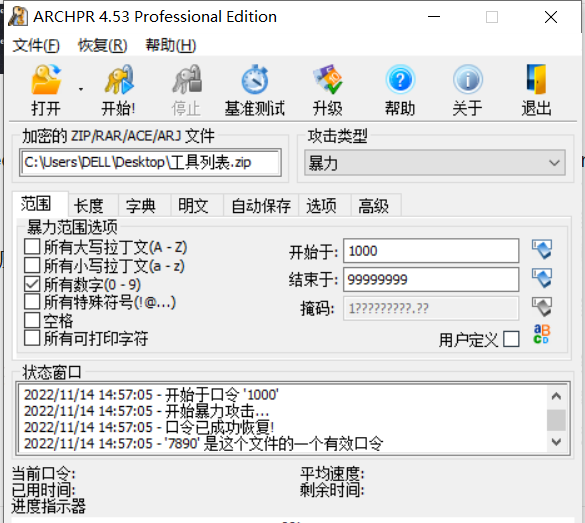Viewport: 585px width, 523px height.
Task: Click log line with password '7890'
Action: tap(204, 444)
